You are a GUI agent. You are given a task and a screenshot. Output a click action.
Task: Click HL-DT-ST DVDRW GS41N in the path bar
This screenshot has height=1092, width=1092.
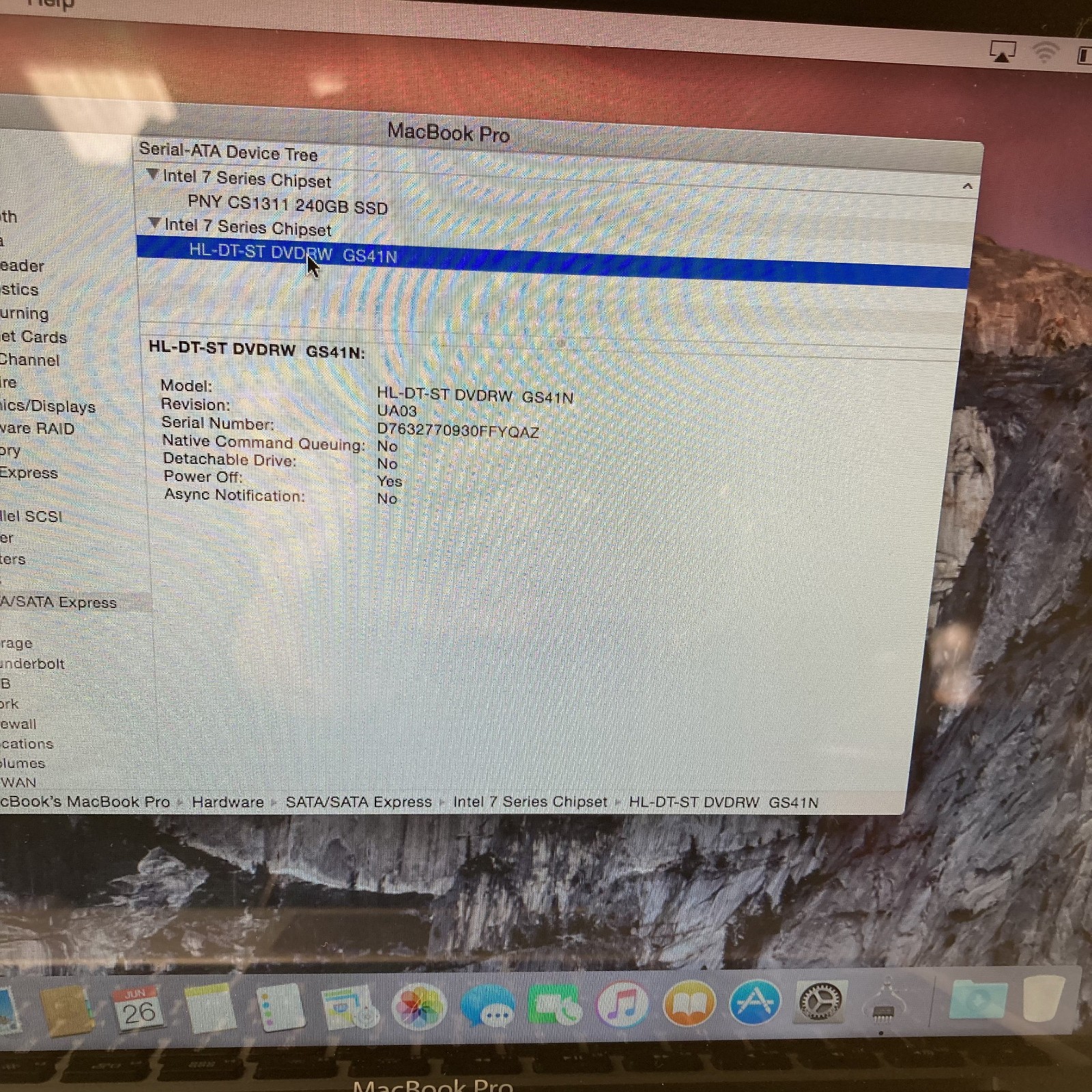pos(723,803)
